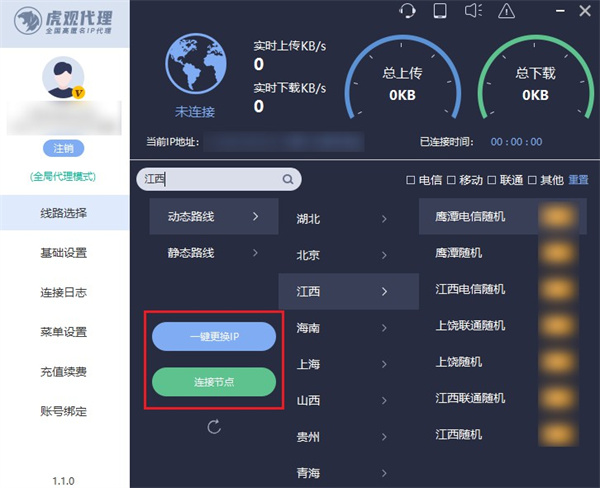
Task: Enable the 联通 filter checkbox
Action: pyautogui.click(x=492, y=180)
